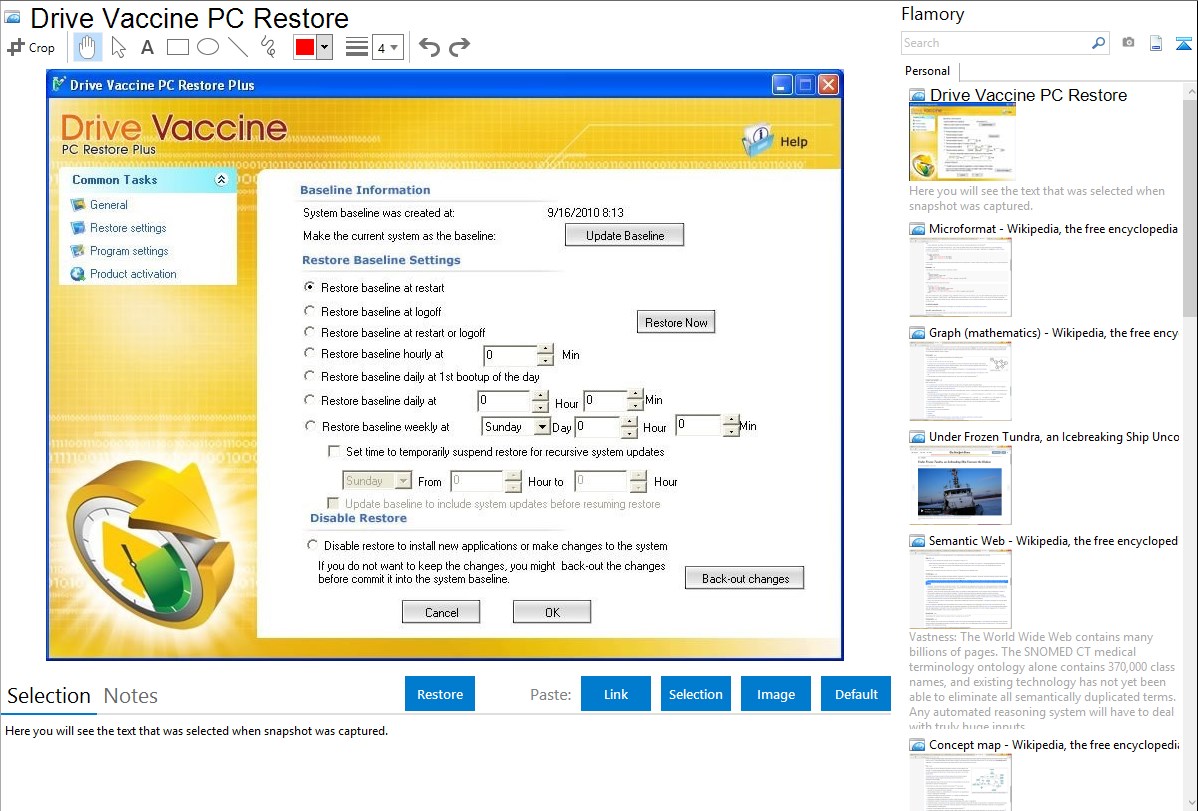Image resolution: width=1198 pixels, height=811 pixels.
Task: Choose the text annotation tool
Action: (147, 47)
